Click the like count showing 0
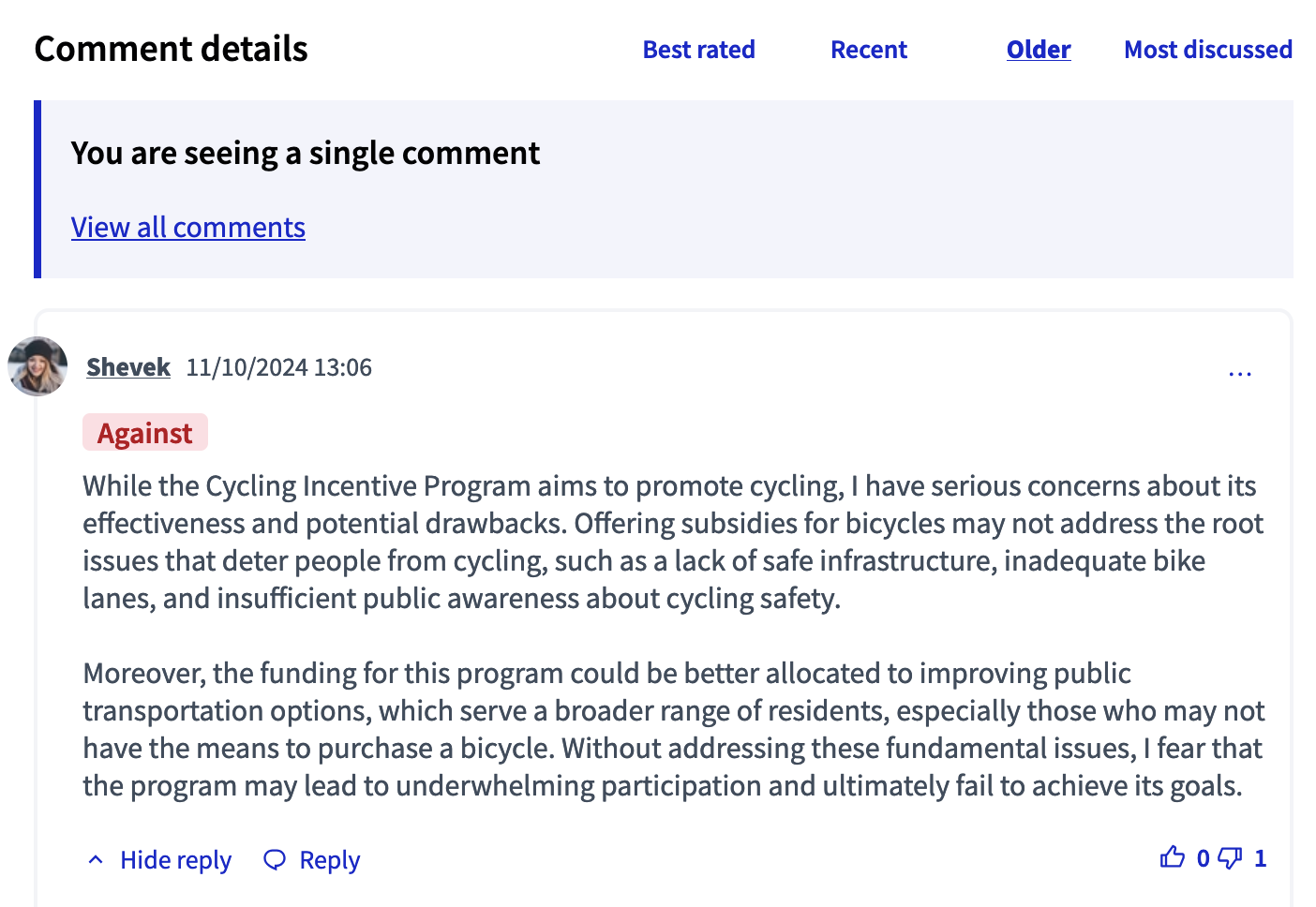1316x907 pixels. [1203, 858]
